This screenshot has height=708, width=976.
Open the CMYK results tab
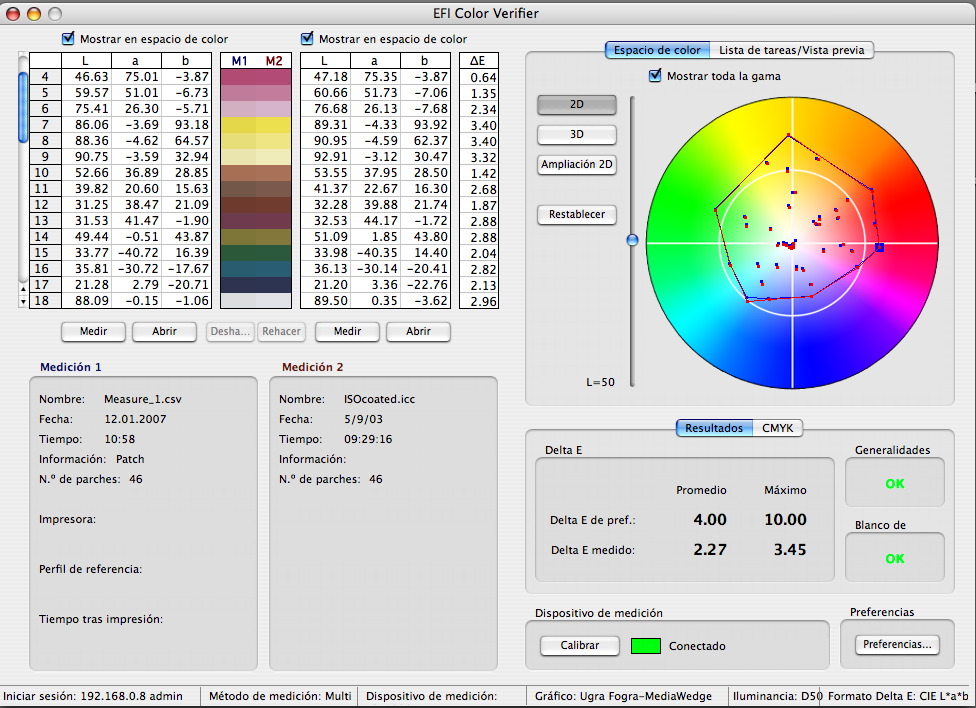pyautogui.click(x=780, y=427)
